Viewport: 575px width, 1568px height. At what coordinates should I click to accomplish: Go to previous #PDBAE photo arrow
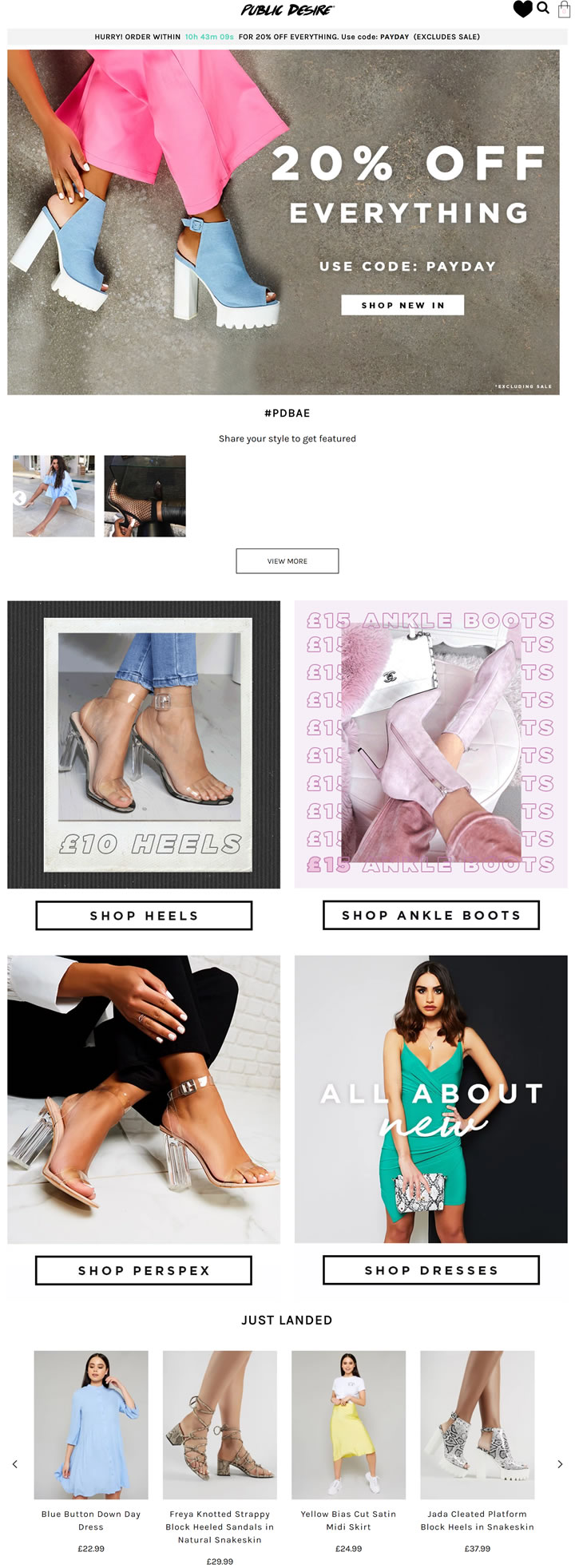click(19, 498)
